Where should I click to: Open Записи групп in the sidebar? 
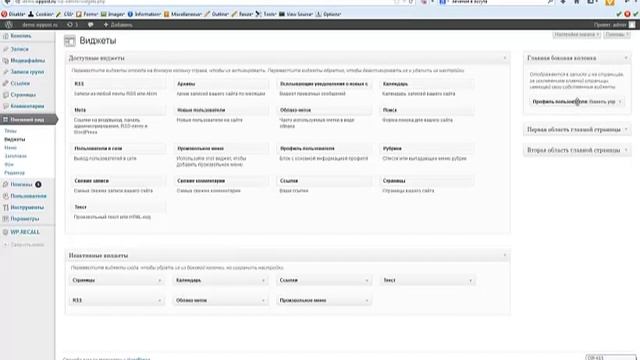(x=27, y=72)
